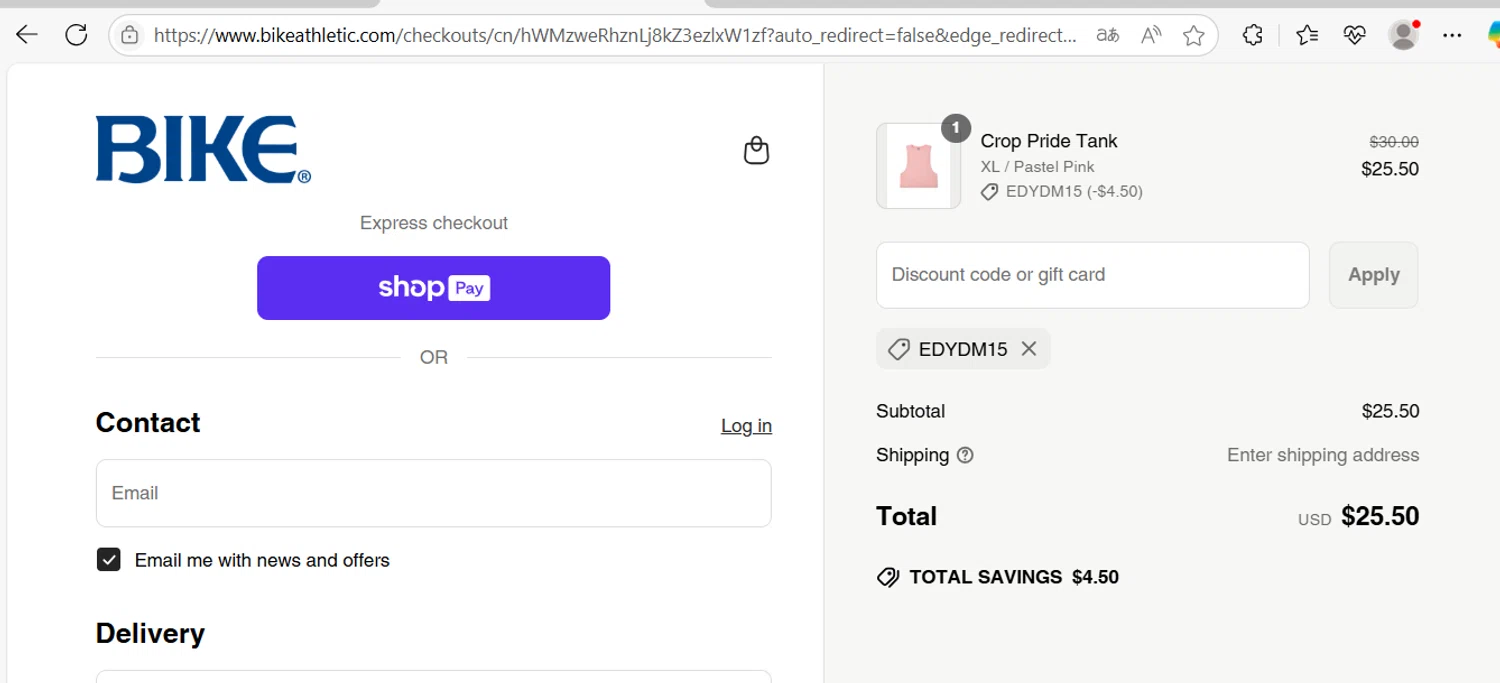
Task: Click the EDYDM15 discount chip tag icon
Action: point(898,349)
